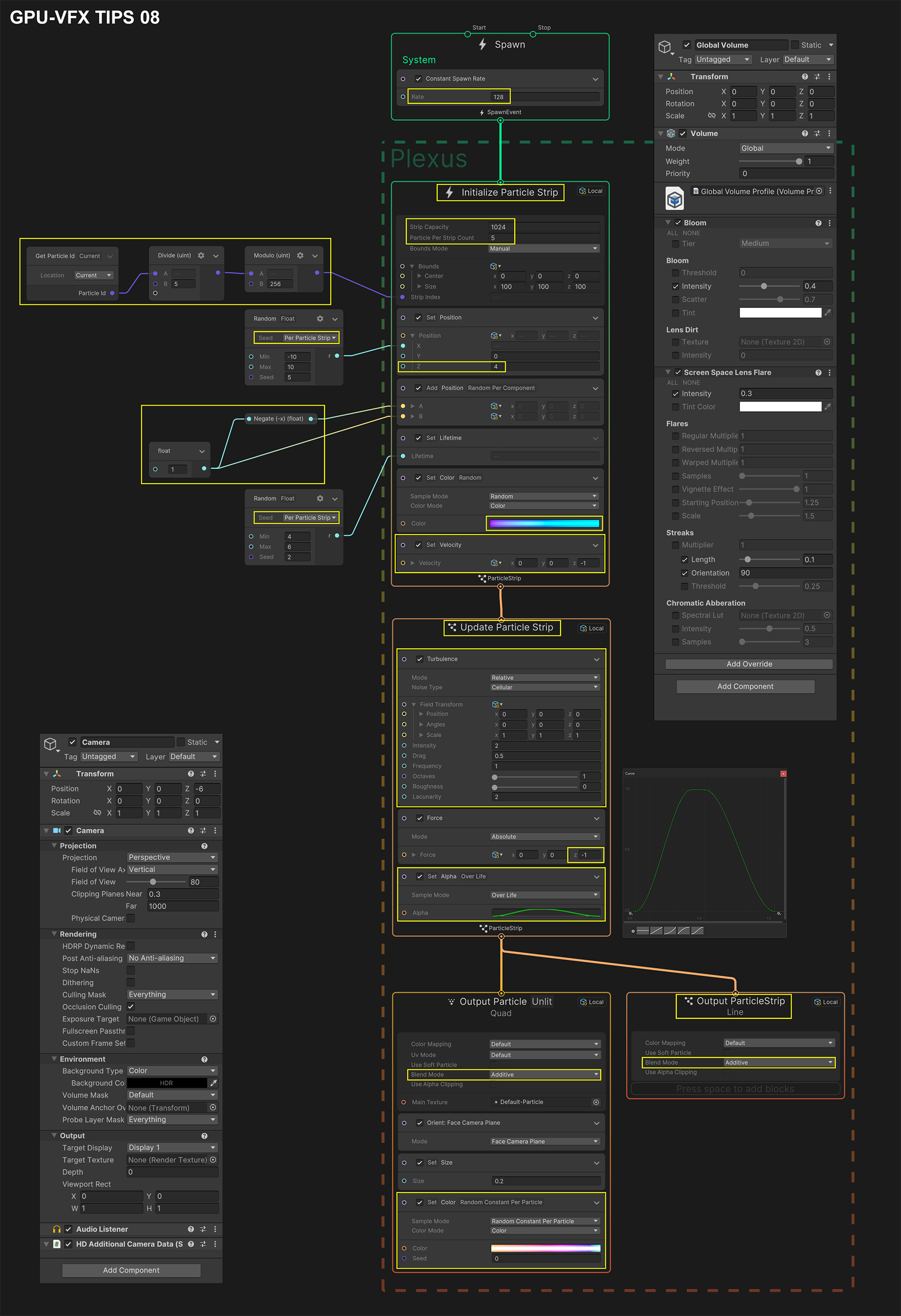Image resolution: width=901 pixels, height=1316 pixels.
Task: Click the Camera Field of View slider
Action: pos(156,882)
